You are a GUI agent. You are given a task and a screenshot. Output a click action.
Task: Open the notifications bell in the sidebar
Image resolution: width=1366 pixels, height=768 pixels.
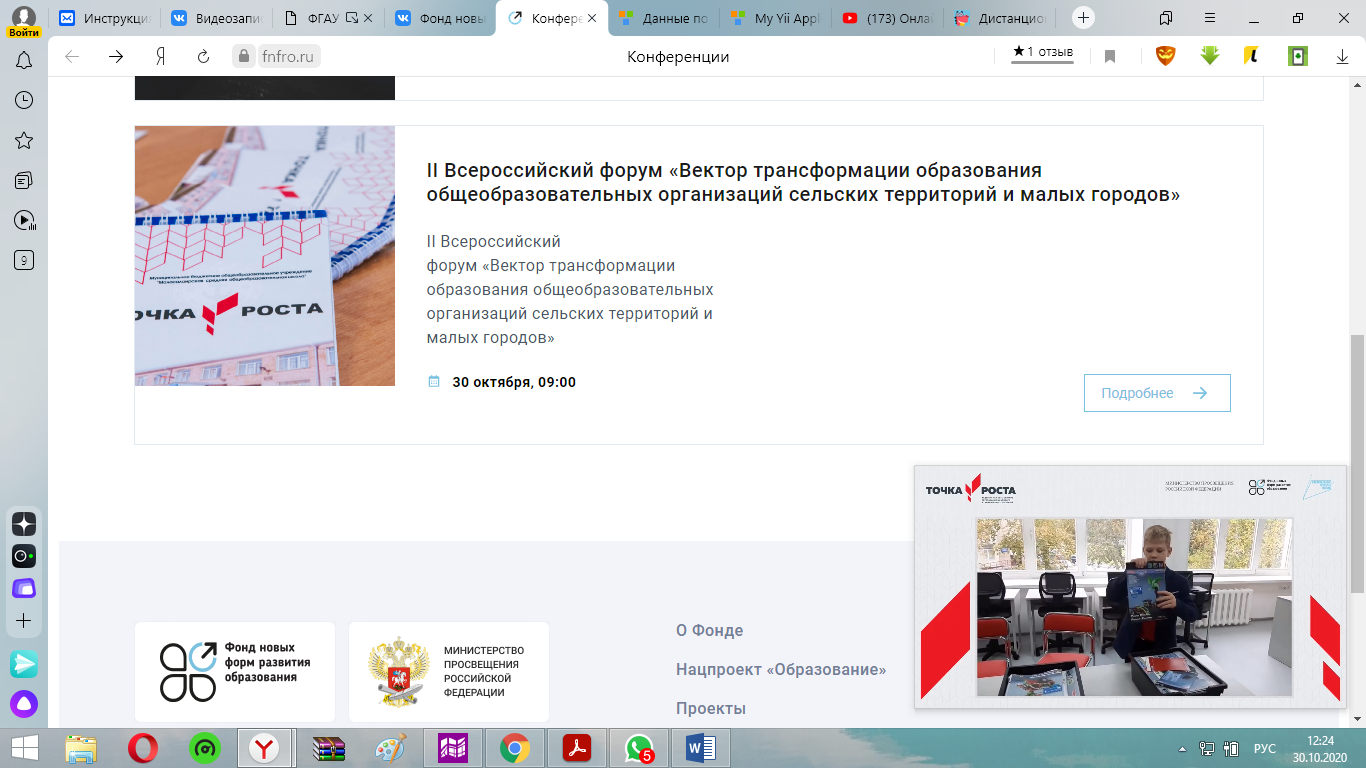click(x=24, y=61)
